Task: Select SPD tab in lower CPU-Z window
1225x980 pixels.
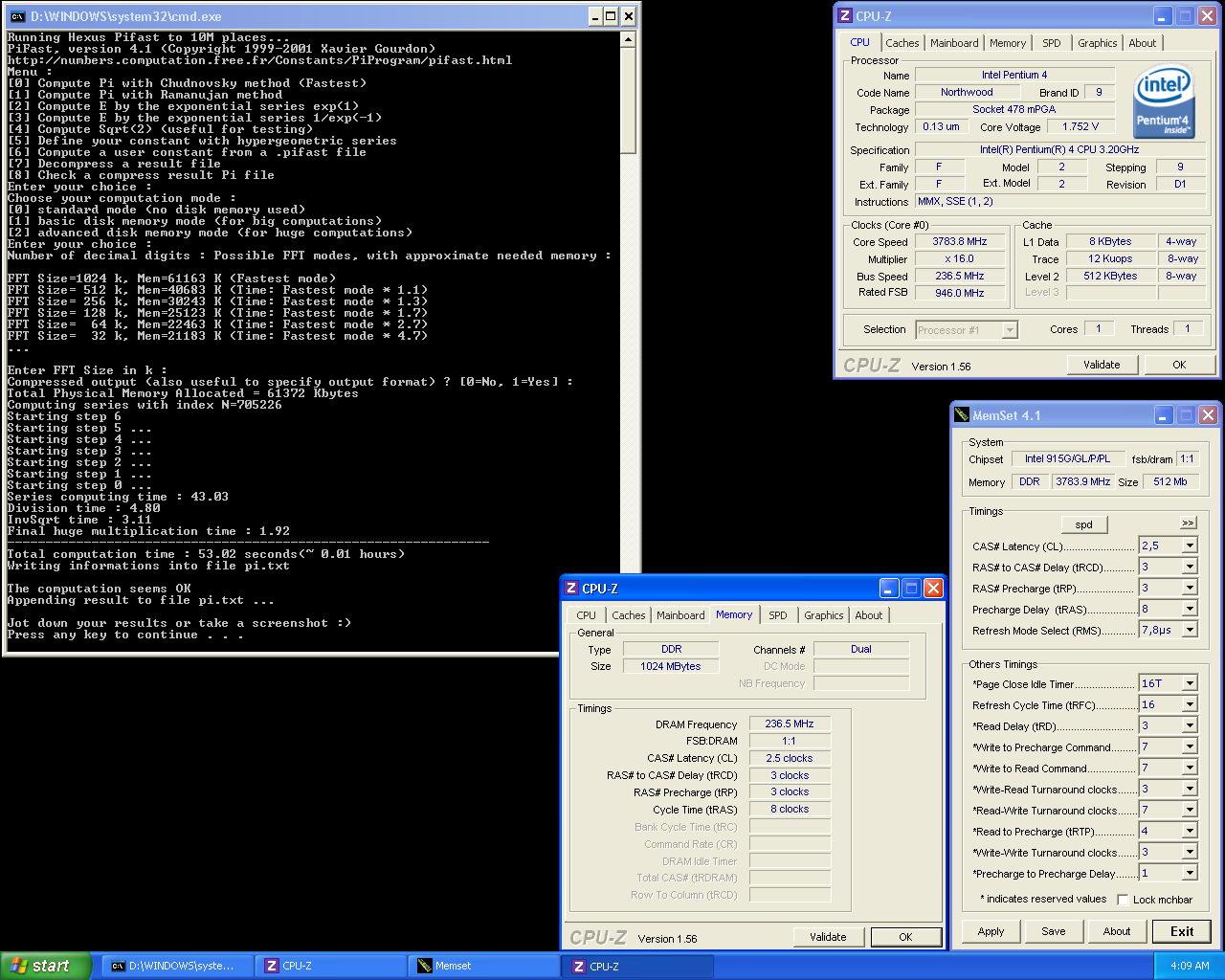Action: 778,615
